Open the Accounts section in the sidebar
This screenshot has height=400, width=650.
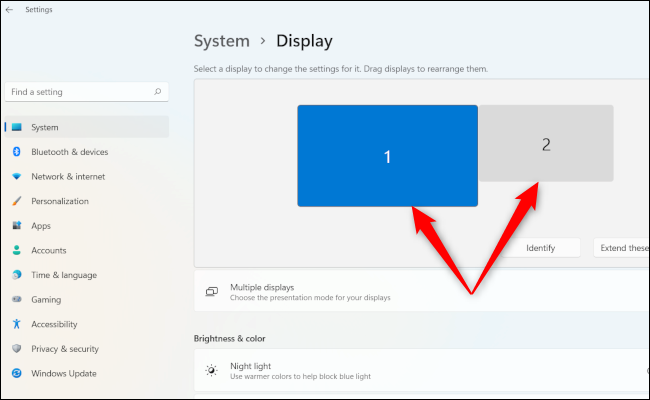[48, 250]
